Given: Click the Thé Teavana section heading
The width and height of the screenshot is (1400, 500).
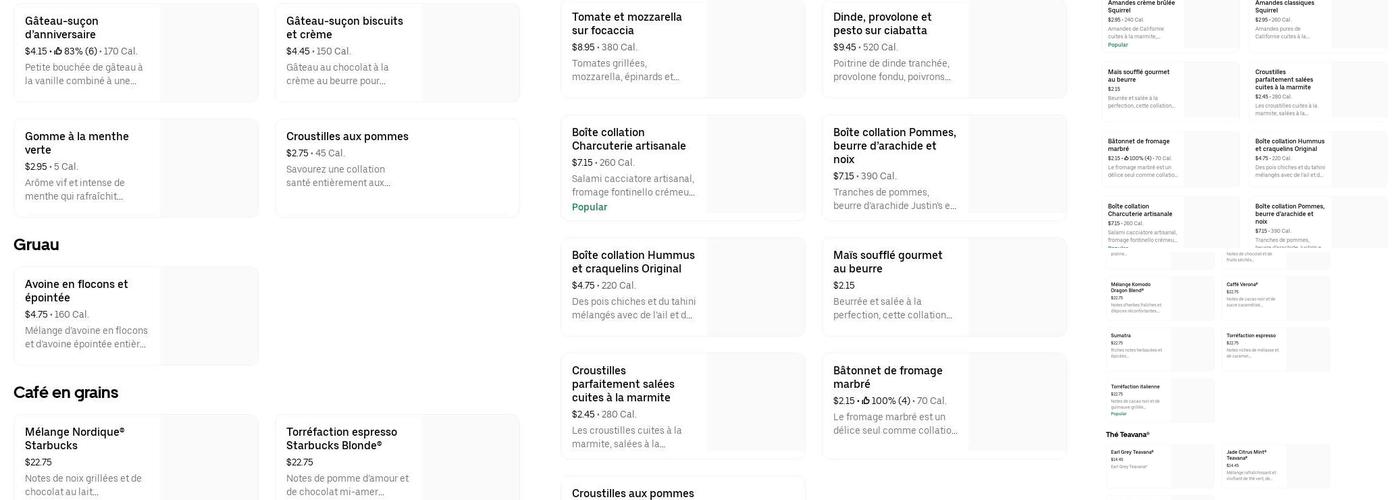Looking at the screenshot, I should (1128, 435).
